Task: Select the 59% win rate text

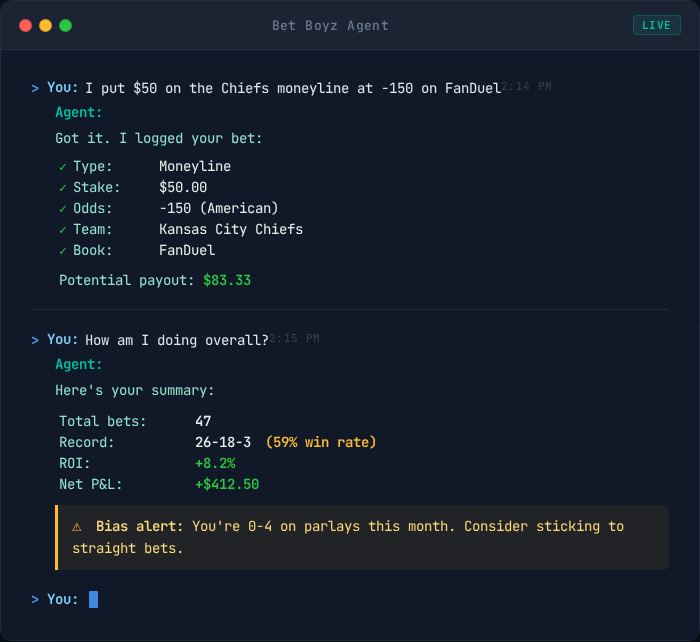Action: pos(320,442)
